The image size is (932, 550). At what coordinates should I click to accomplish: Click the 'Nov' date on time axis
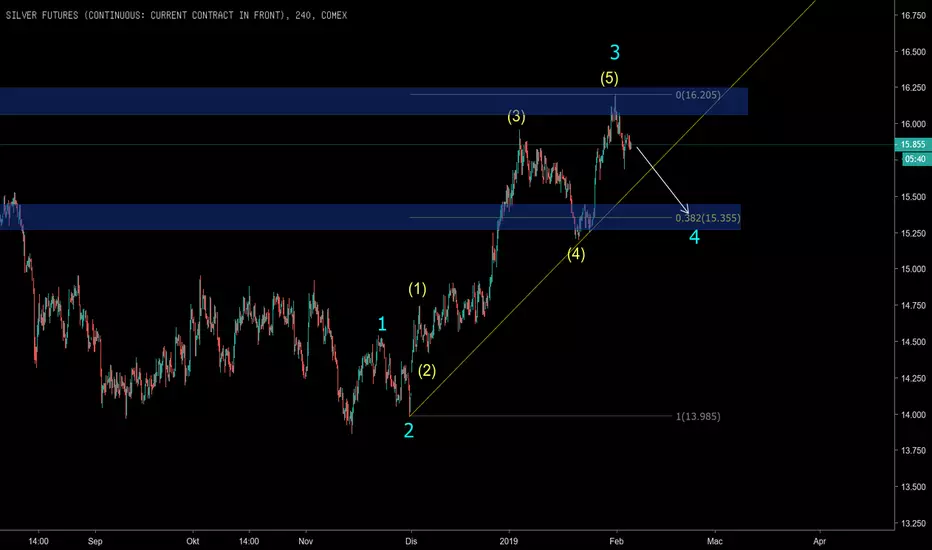click(x=306, y=541)
